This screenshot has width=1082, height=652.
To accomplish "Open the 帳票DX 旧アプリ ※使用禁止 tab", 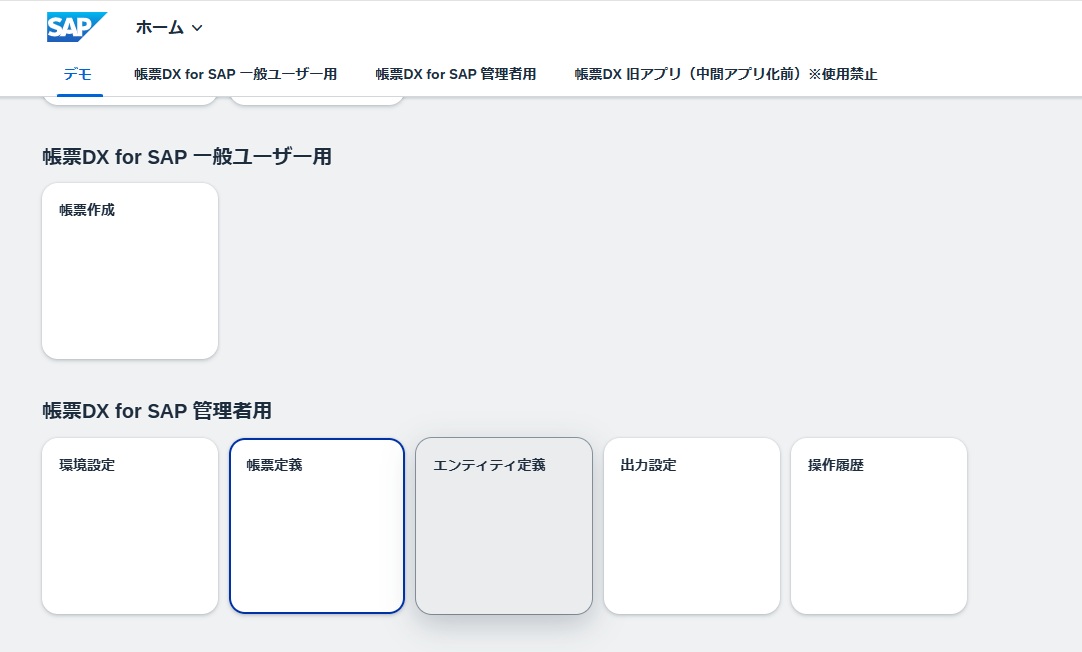I will (x=725, y=74).
